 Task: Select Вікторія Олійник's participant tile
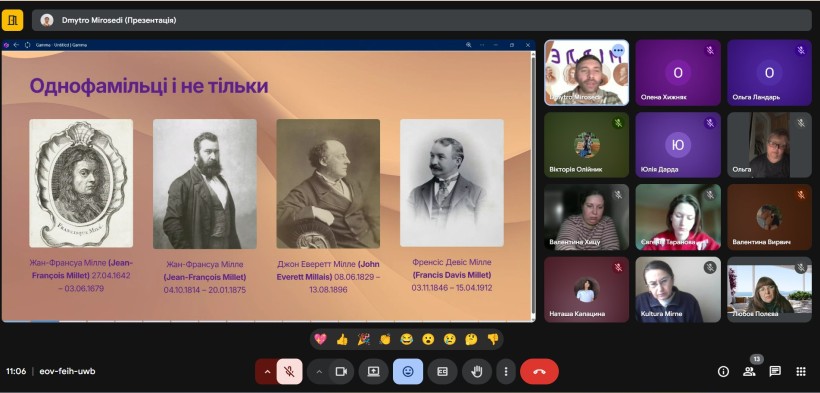point(586,145)
